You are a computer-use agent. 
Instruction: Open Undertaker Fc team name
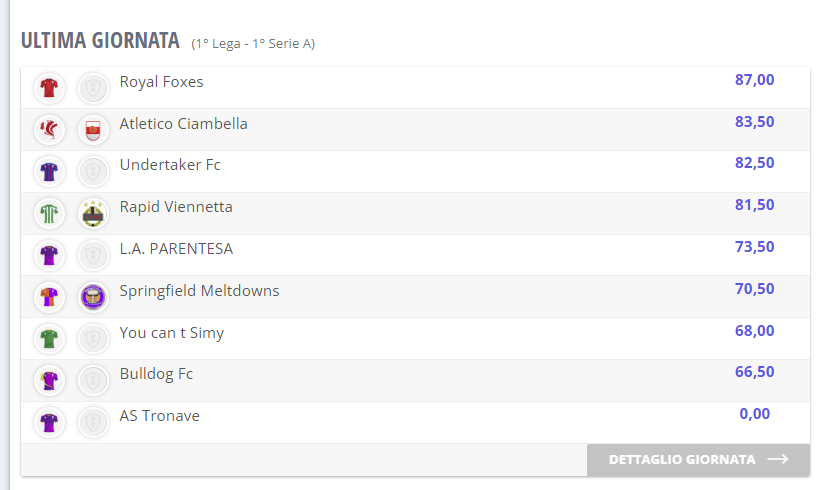(170, 165)
